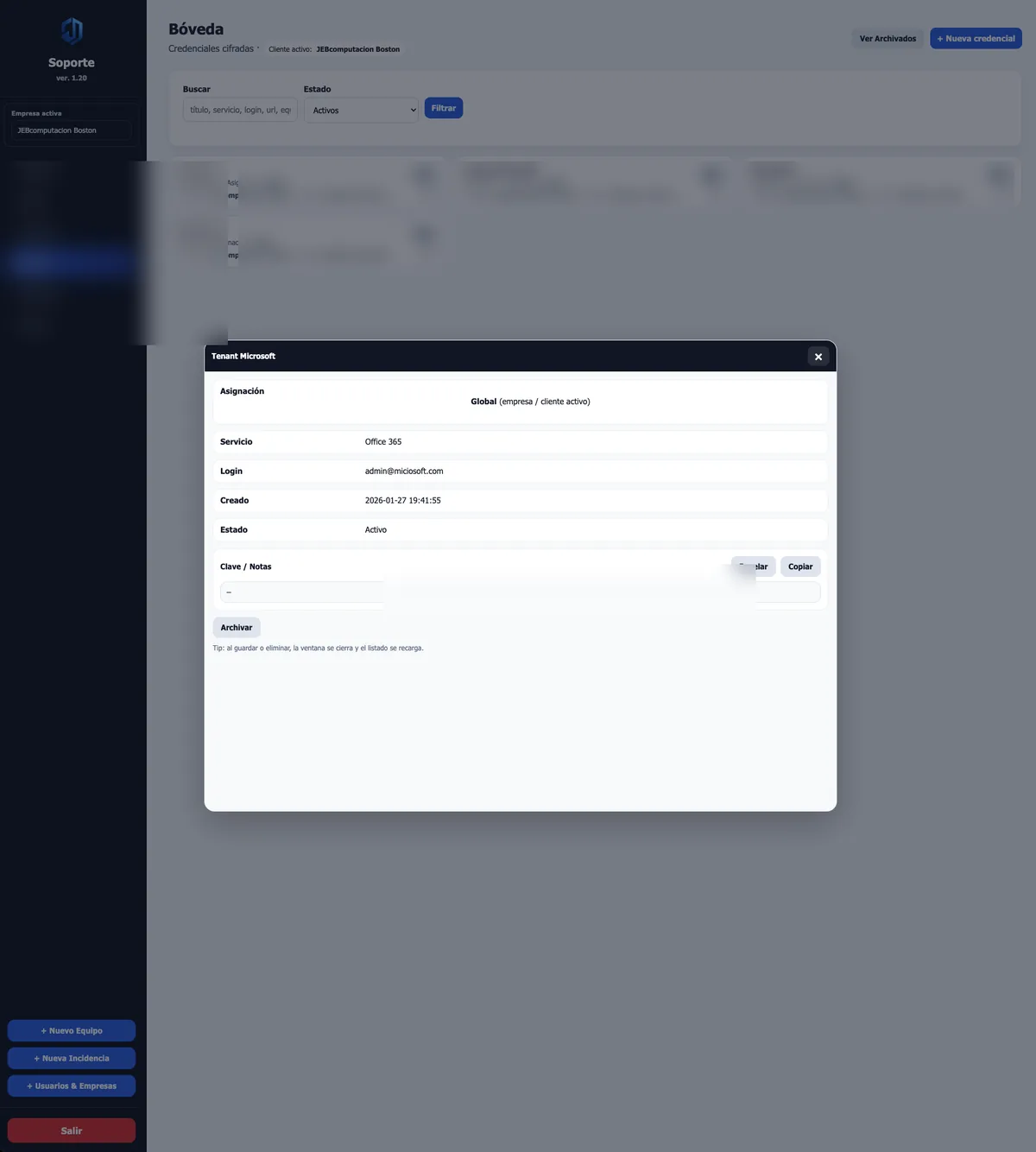The height and width of the screenshot is (1152, 1036).
Task: Copy the Clave / Notas value
Action: [800, 567]
